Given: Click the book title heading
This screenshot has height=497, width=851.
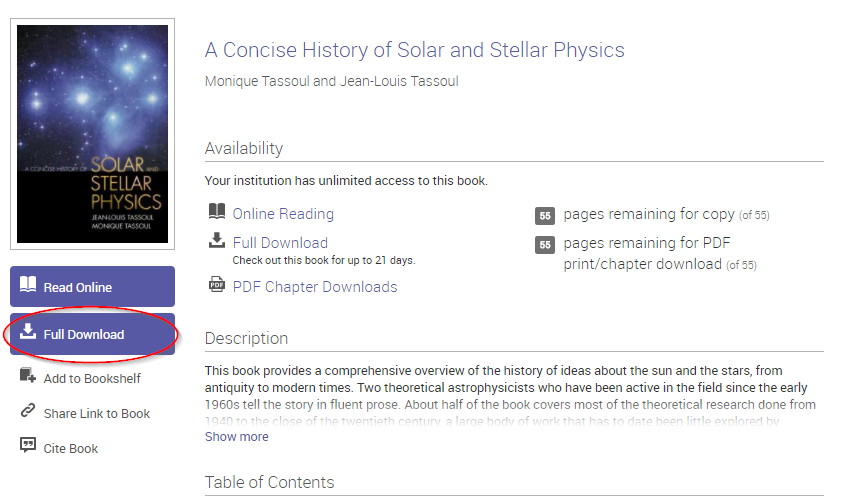Looking at the screenshot, I should [414, 50].
